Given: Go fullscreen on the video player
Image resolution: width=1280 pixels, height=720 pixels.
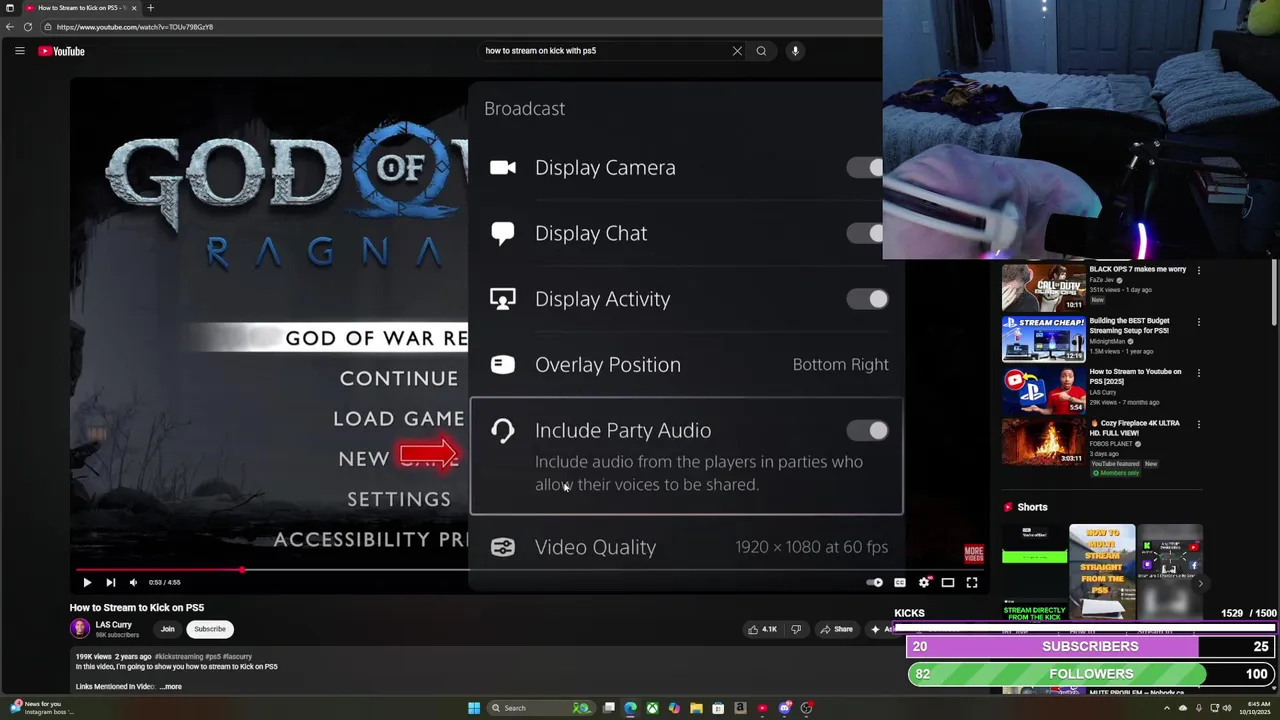Looking at the screenshot, I should [x=972, y=582].
